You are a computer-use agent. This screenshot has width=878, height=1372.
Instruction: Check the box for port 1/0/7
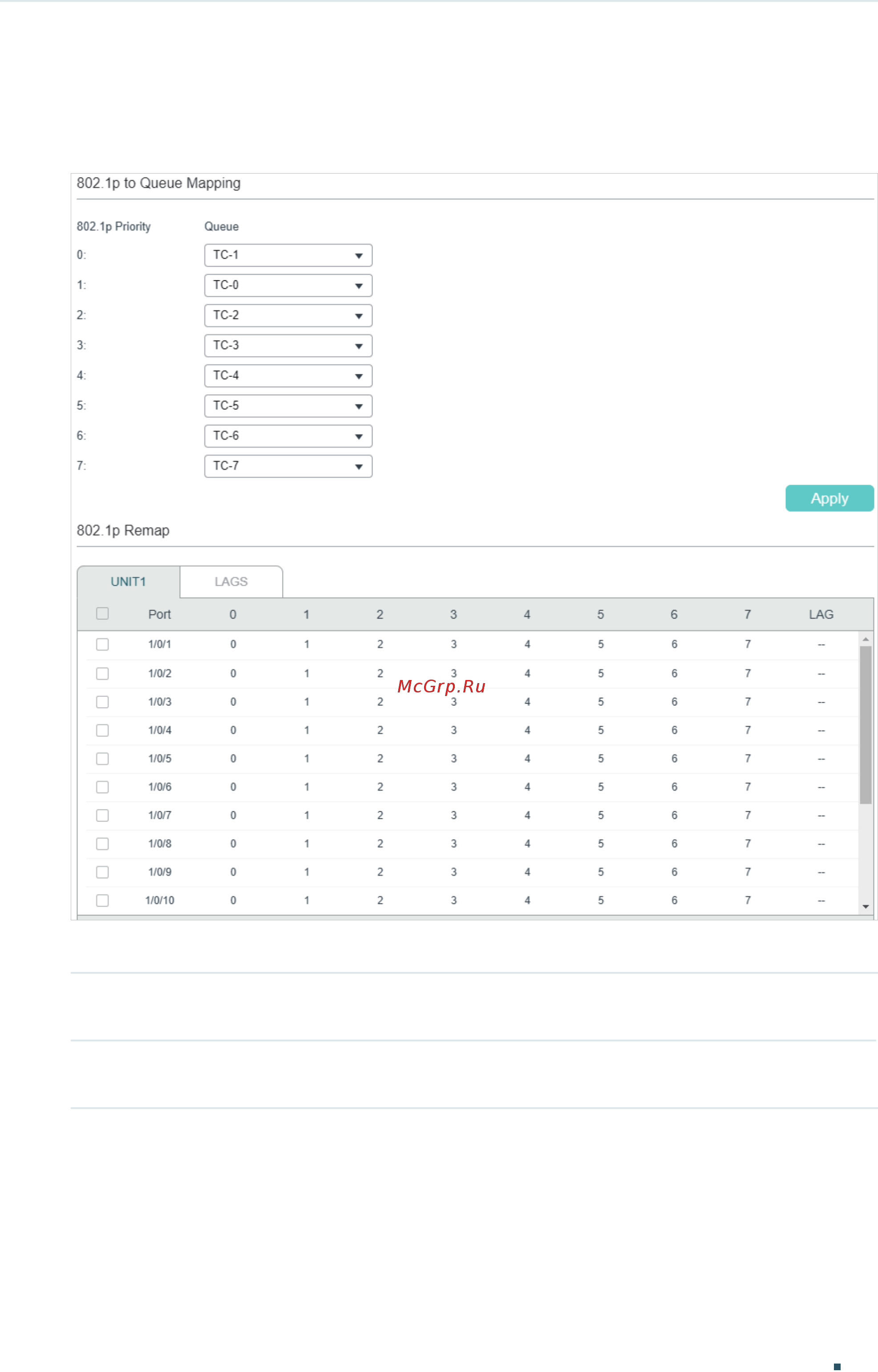tap(103, 816)
